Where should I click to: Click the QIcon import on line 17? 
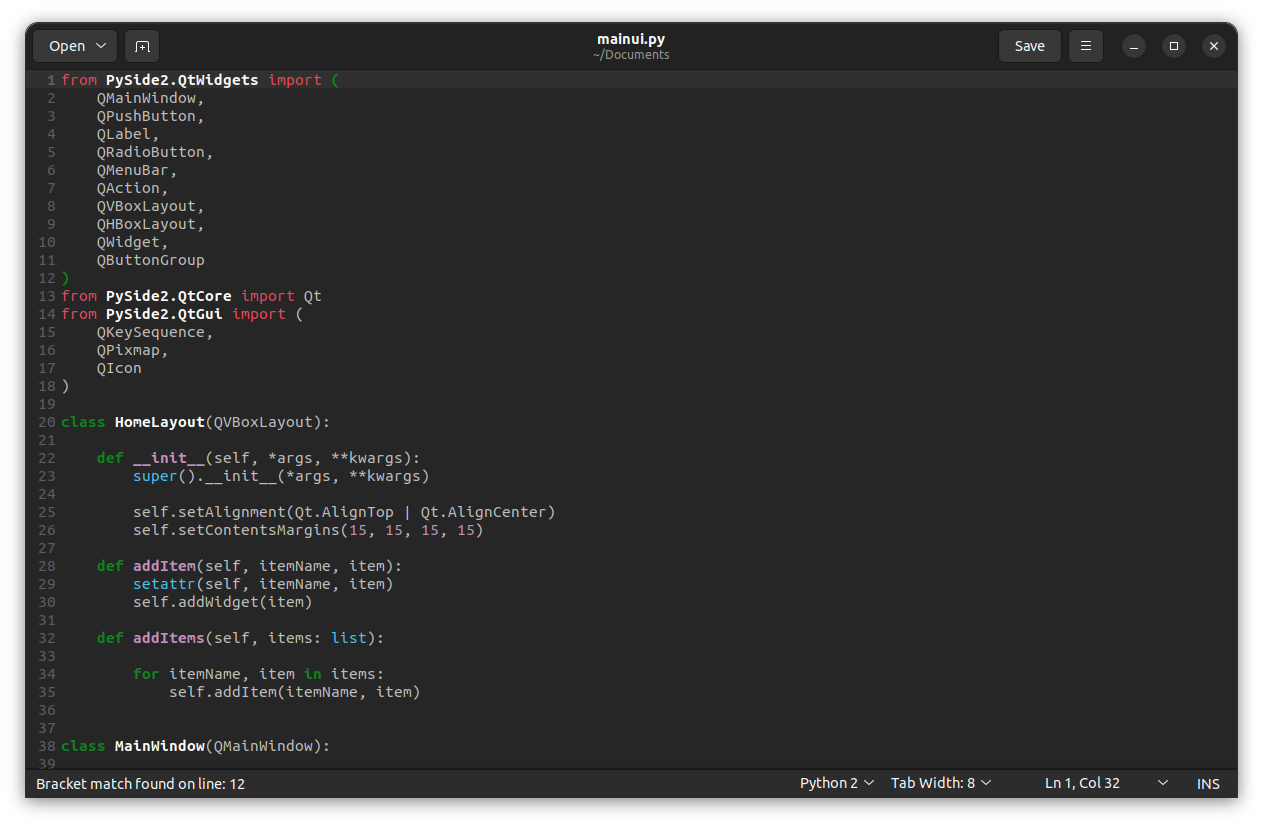click(119, 367)
